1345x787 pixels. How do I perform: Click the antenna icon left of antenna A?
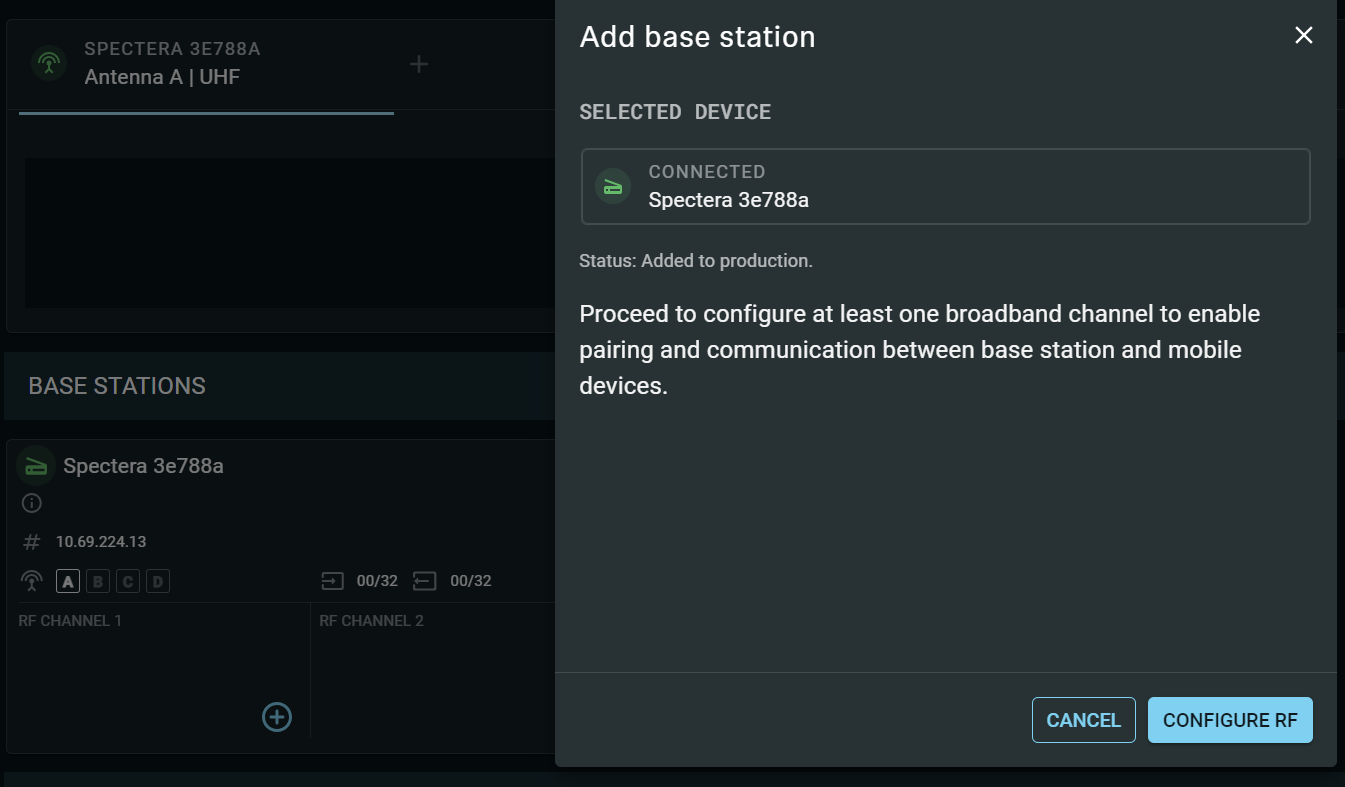[x=32, y=581]
